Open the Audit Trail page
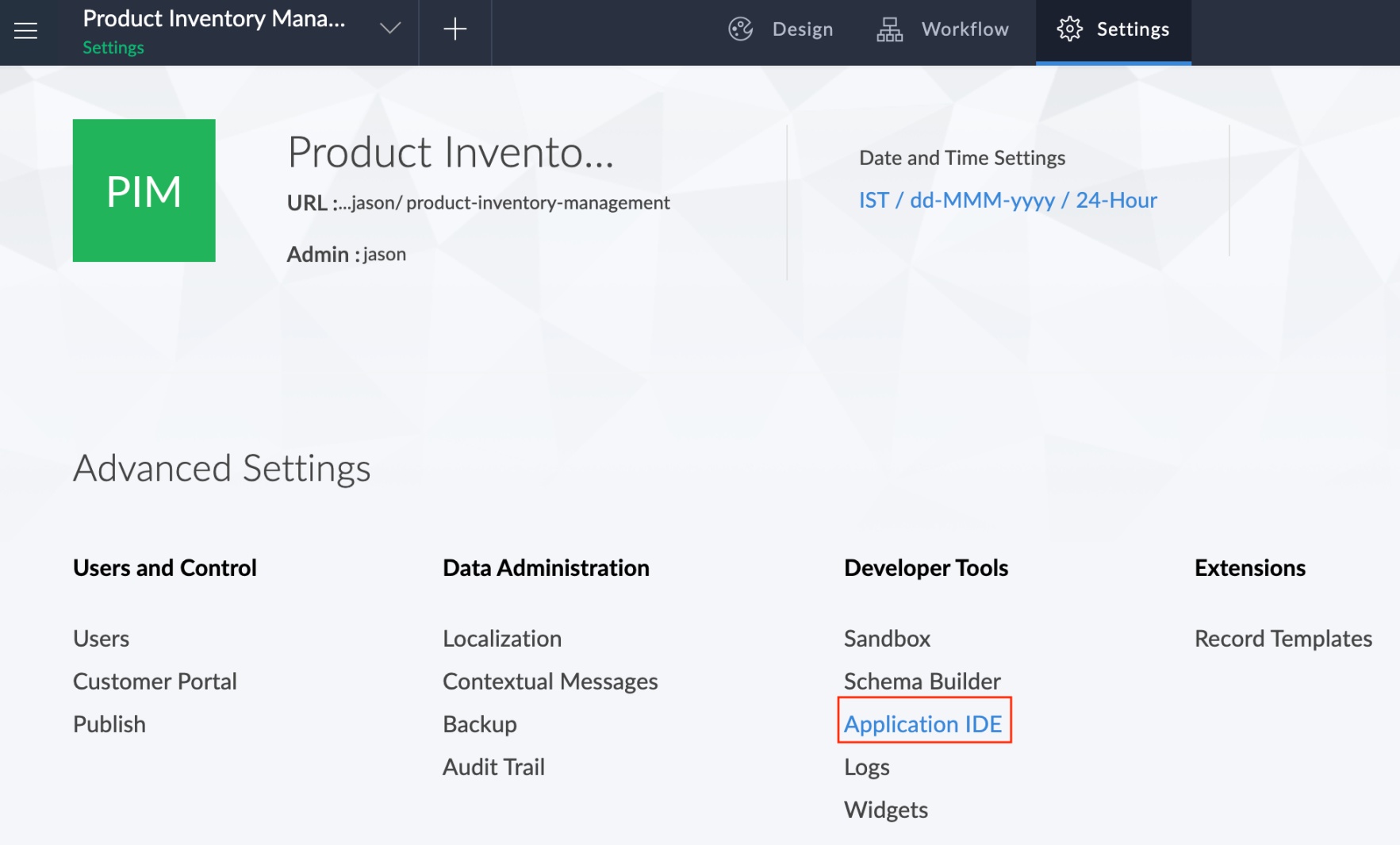The width and height of the screenshot is (1400, 845). coord(493,766)
